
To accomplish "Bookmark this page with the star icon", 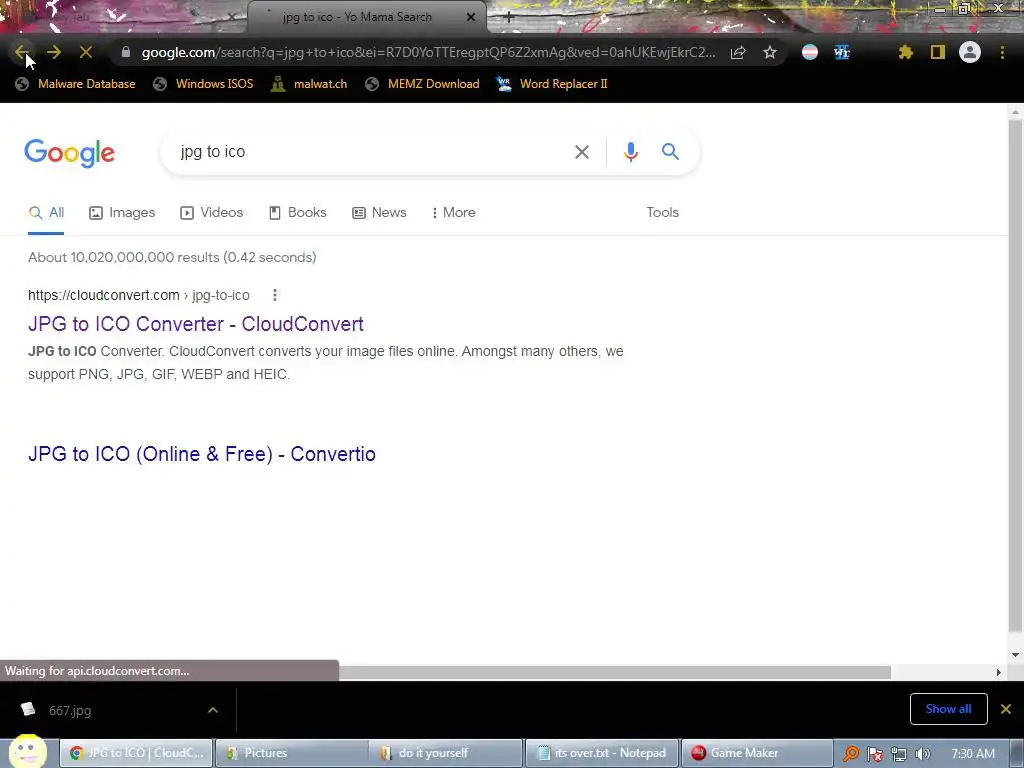I will coord(770,52).
